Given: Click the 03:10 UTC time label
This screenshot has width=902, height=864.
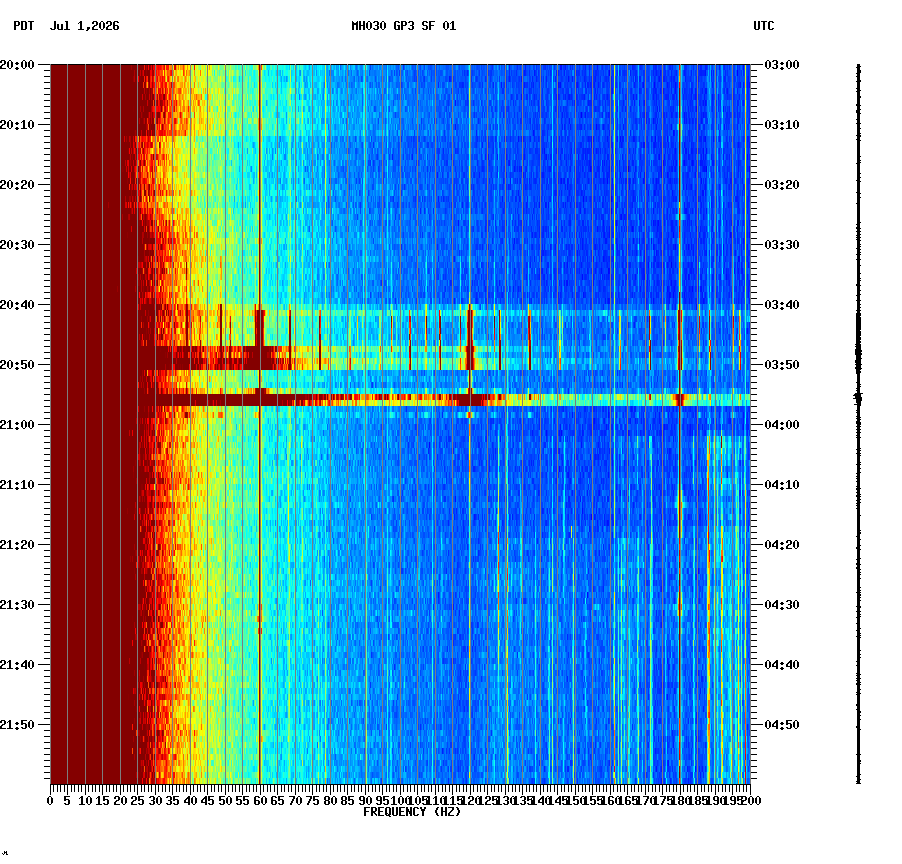Looking at the screenshot, I should pyautogui.click(x=782, y=125).
